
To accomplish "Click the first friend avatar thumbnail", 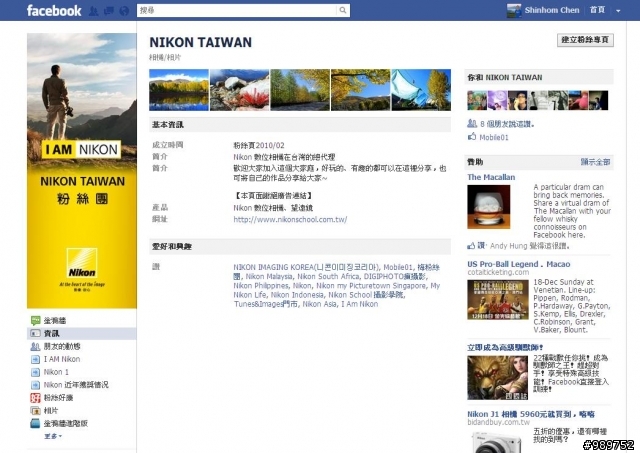I will pos(477,100).
